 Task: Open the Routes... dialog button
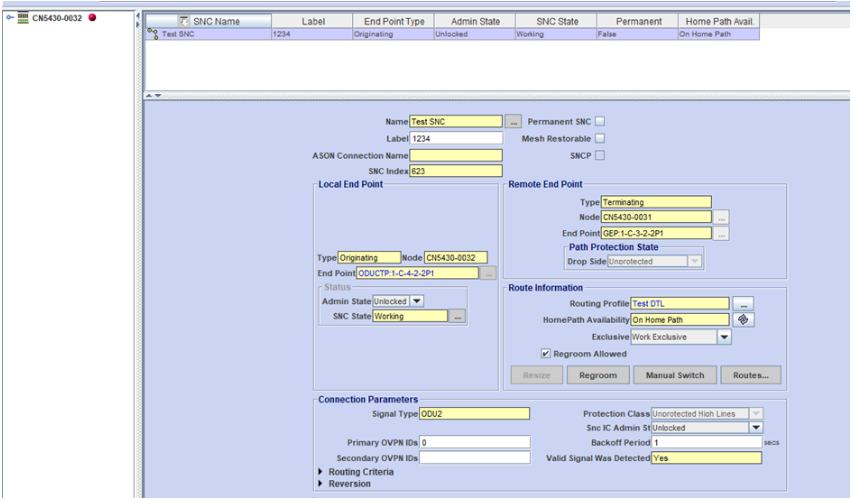tap(751, 375)
